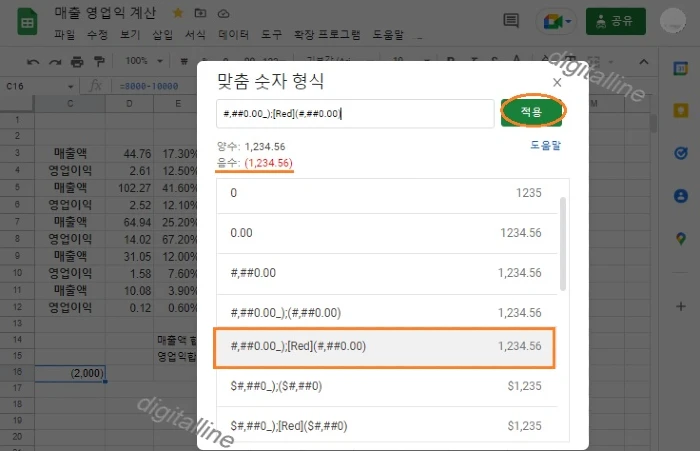Open the Google Sheets home icon

pyautogui.click(x=27, y=21)
